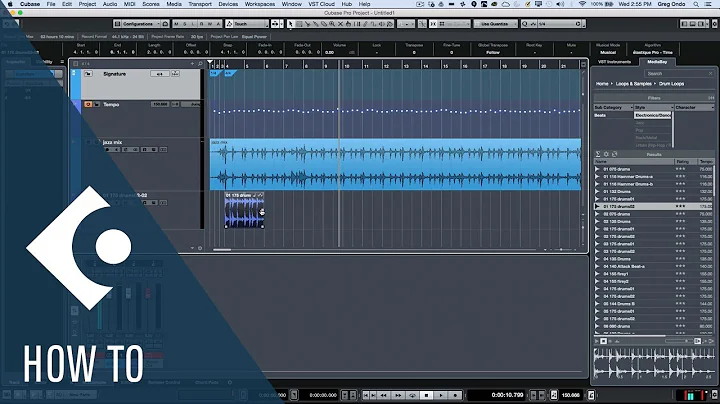Preview the 02 070-drums loop

tap(597, 214)
